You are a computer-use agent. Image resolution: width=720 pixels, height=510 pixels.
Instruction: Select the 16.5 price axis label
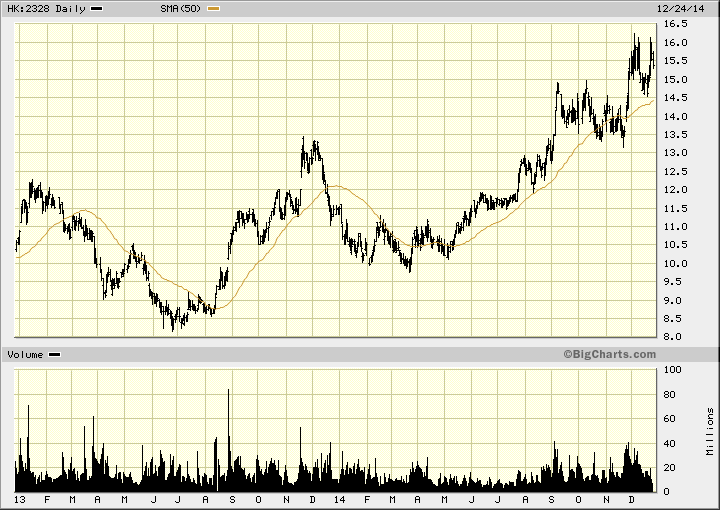click(675, 23)
